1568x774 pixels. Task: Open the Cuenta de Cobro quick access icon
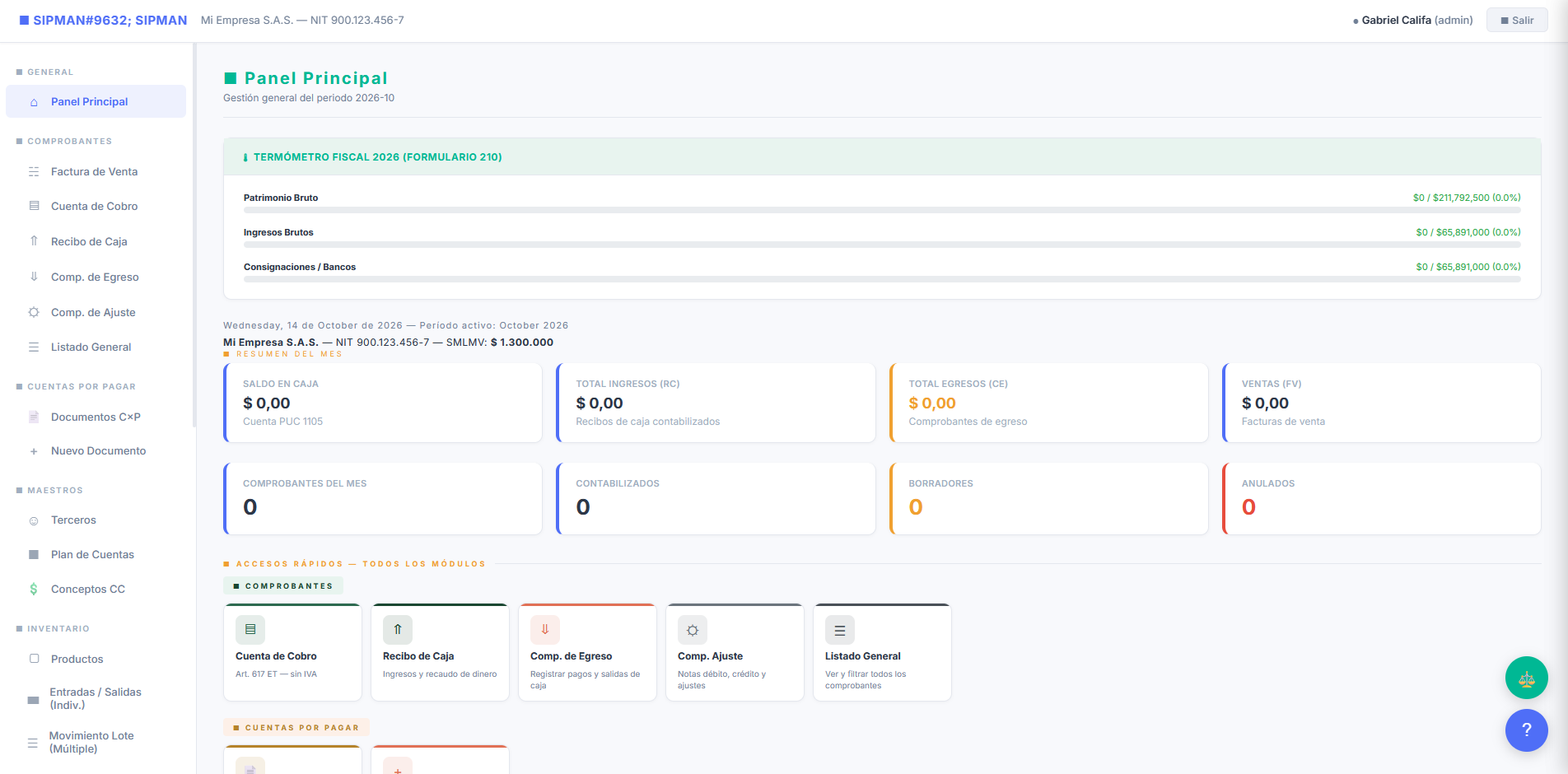pos(250,630)
